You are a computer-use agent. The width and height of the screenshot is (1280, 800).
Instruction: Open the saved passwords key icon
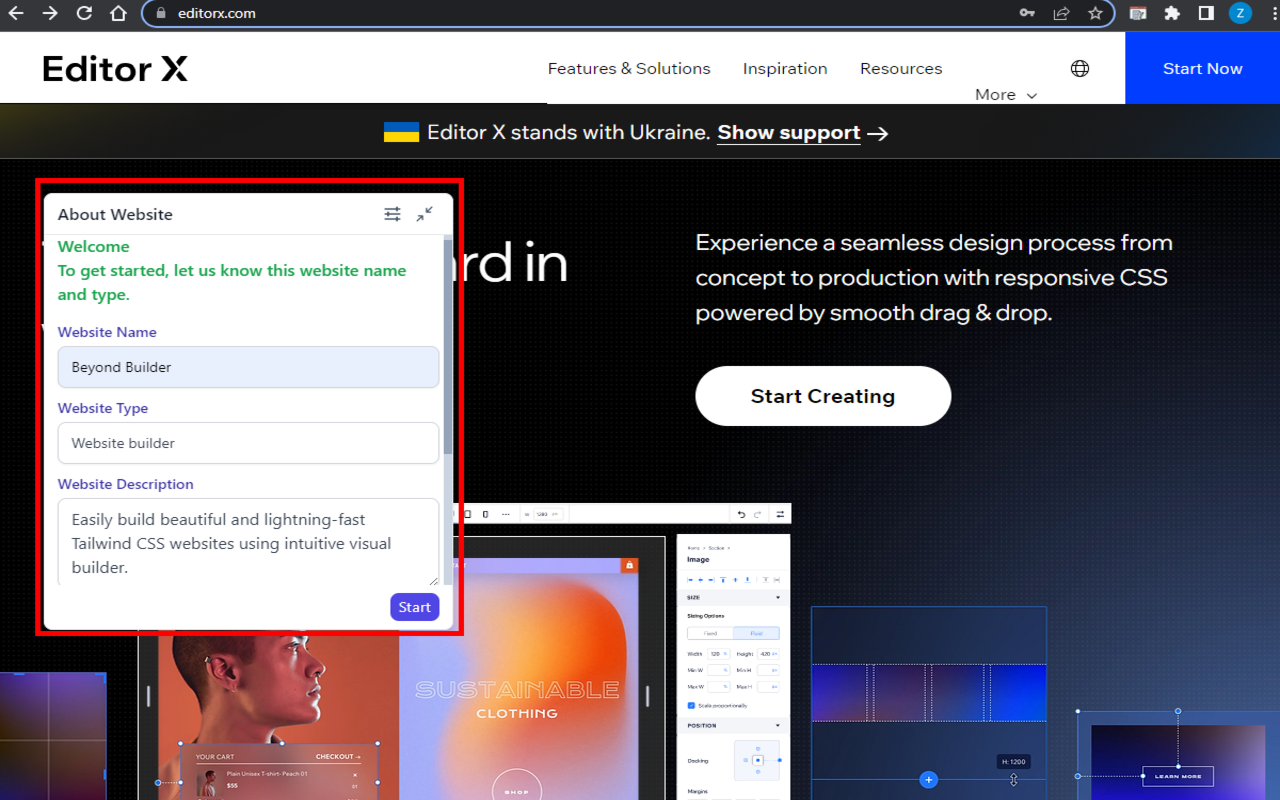pos(1027,13)
